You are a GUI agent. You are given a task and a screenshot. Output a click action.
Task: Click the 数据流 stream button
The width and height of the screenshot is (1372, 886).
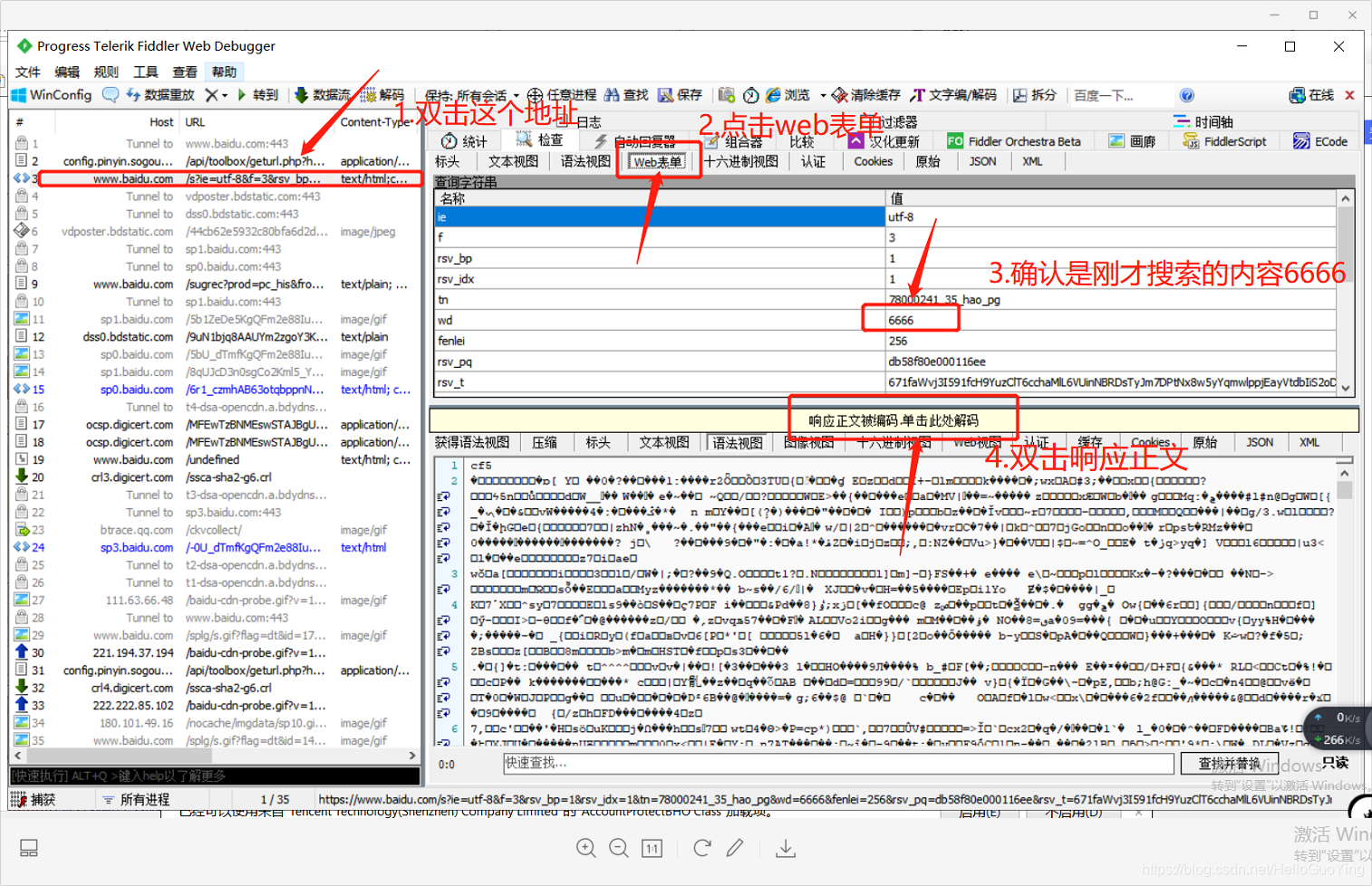(x=323, y=95)
